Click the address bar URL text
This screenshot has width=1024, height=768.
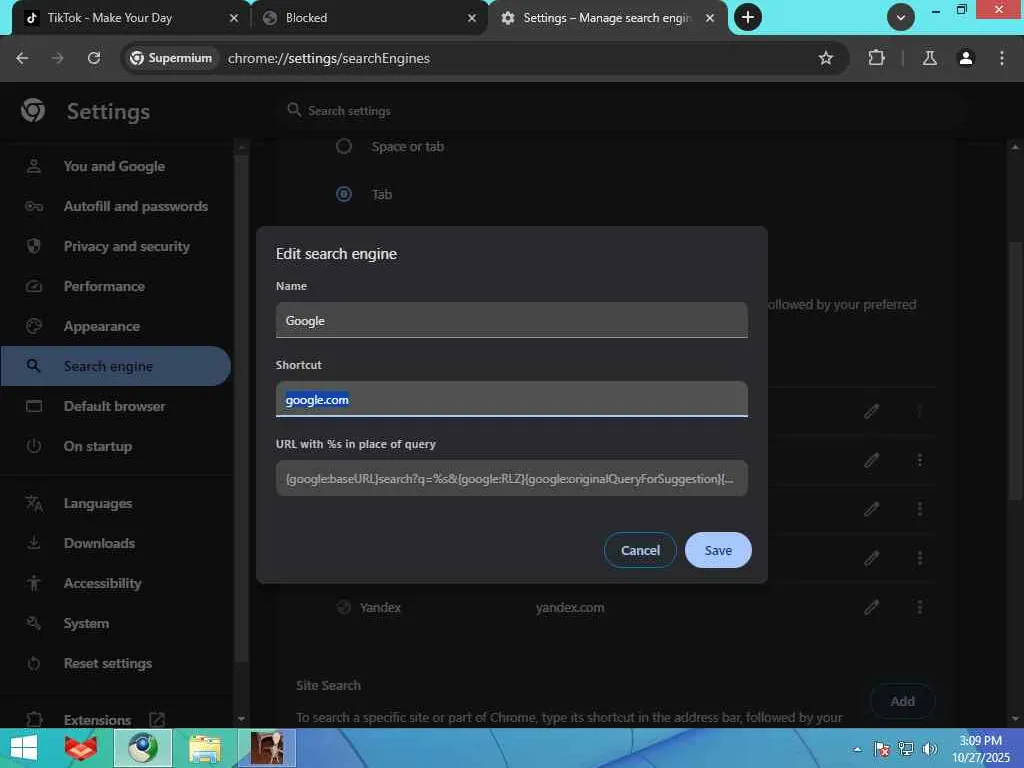click(328, 58)
